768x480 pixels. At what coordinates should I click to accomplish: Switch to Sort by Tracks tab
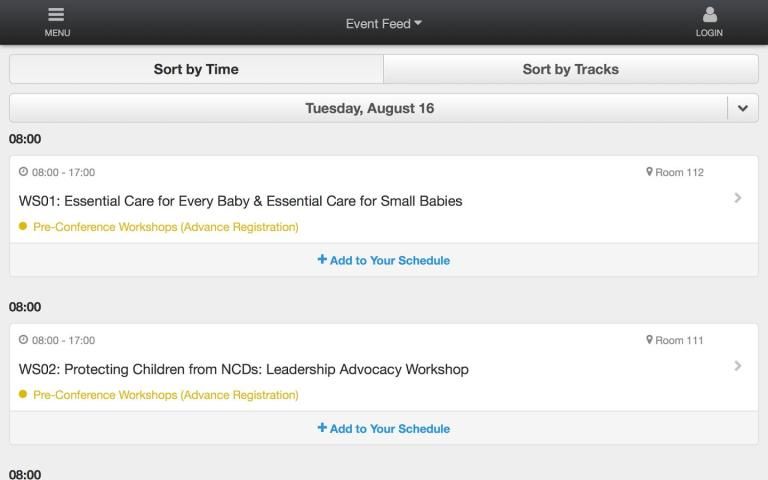point(570,69)
